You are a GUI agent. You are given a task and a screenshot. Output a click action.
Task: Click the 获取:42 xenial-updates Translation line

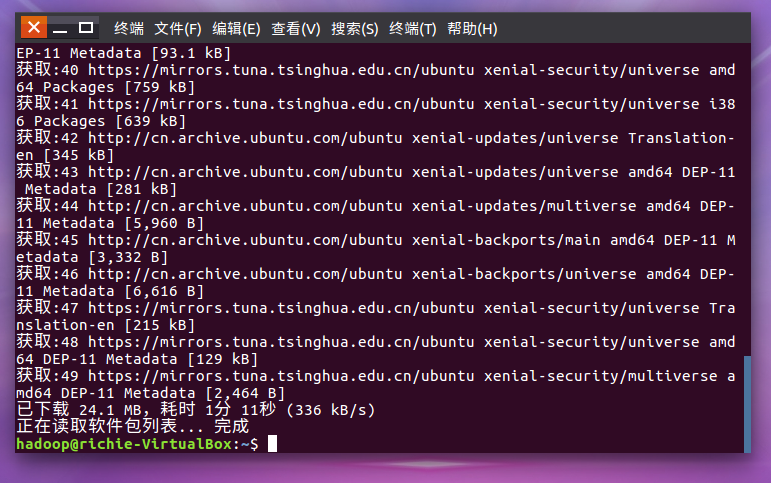[376, 138]
